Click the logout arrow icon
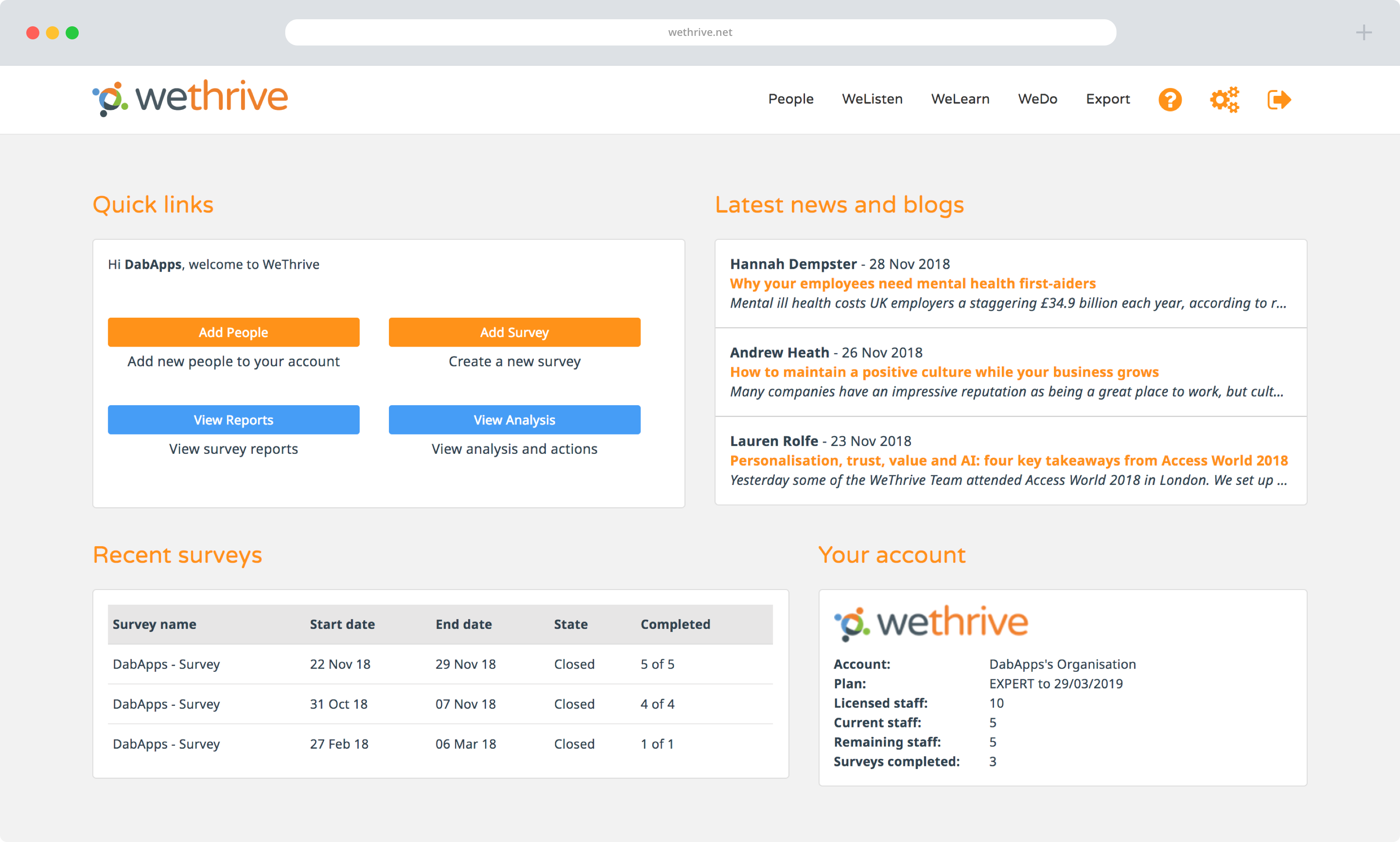The image size is (1400, 842). (1279, 99)
